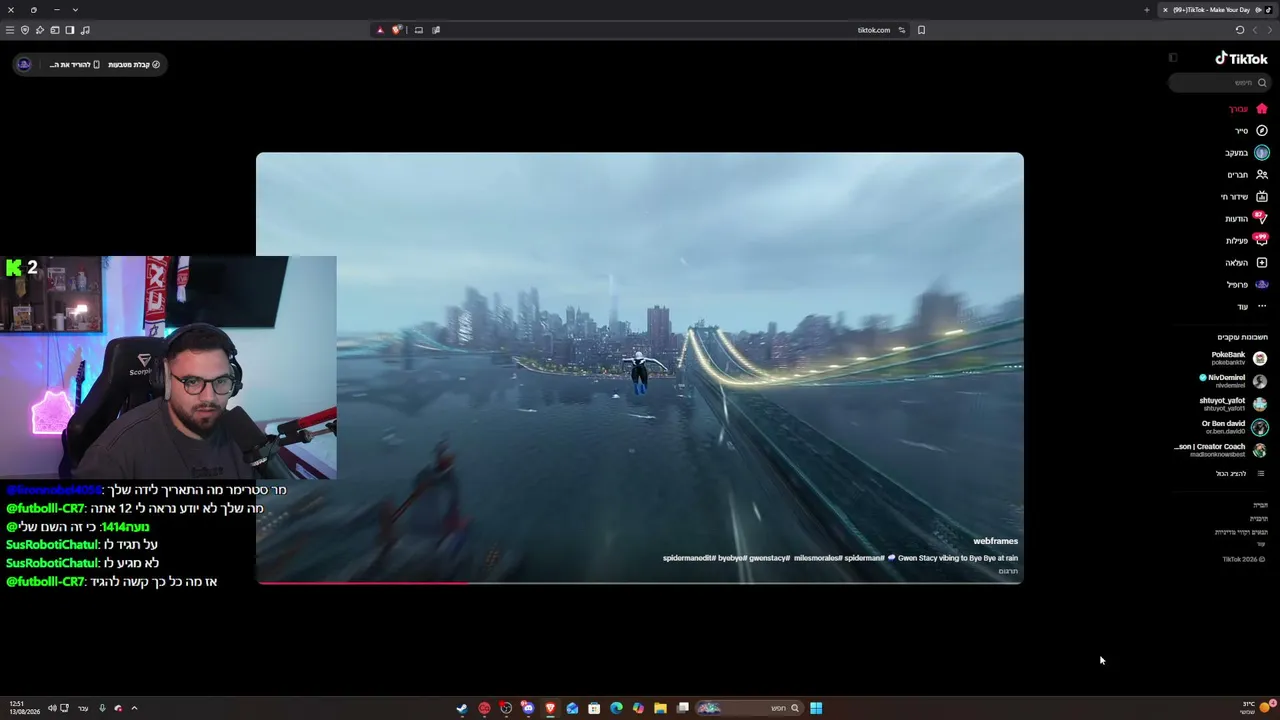Open the profile avatar in the top bar

pos(24,65)
